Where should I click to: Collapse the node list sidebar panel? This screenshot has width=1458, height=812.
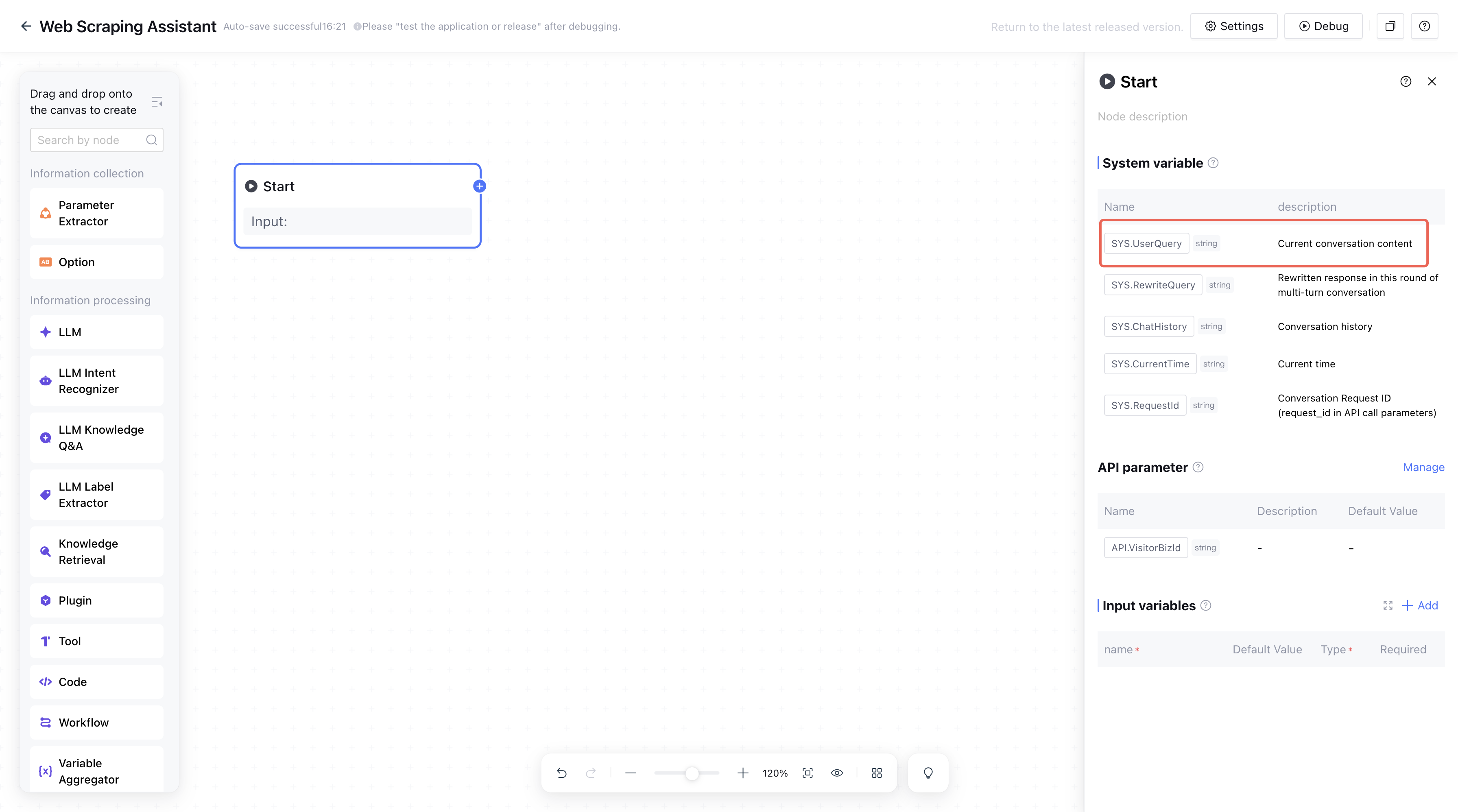(x=157, y=102)
